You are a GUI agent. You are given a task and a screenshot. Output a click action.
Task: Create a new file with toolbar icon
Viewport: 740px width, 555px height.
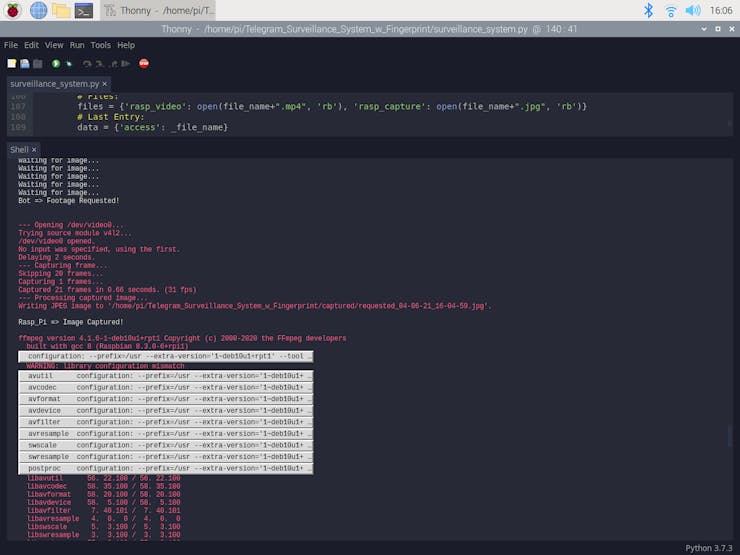click(x=12, y=63)
